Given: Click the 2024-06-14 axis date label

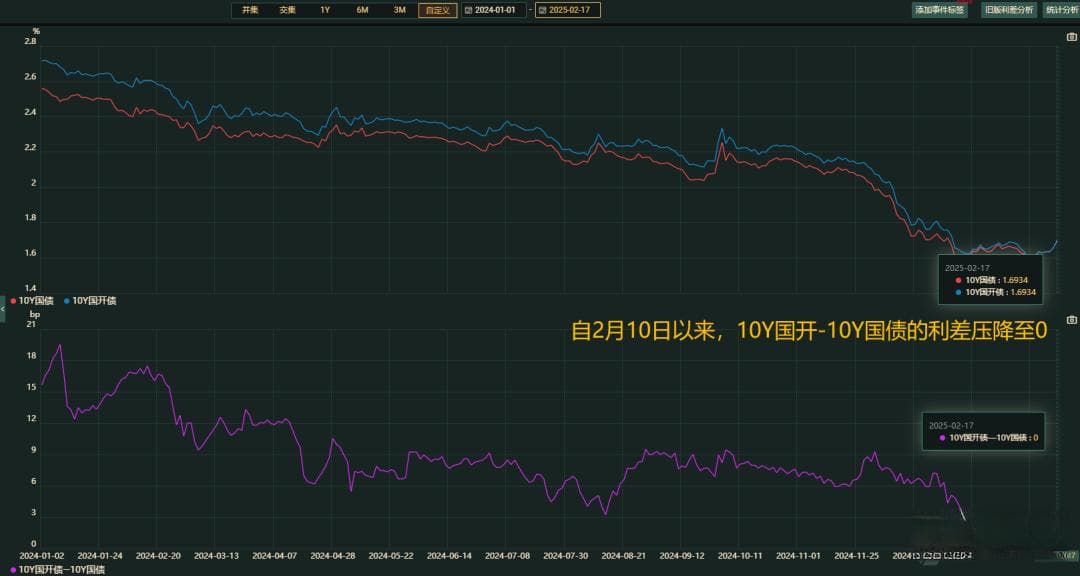Looking at the screenshot, I should click(x=450, y=555).
